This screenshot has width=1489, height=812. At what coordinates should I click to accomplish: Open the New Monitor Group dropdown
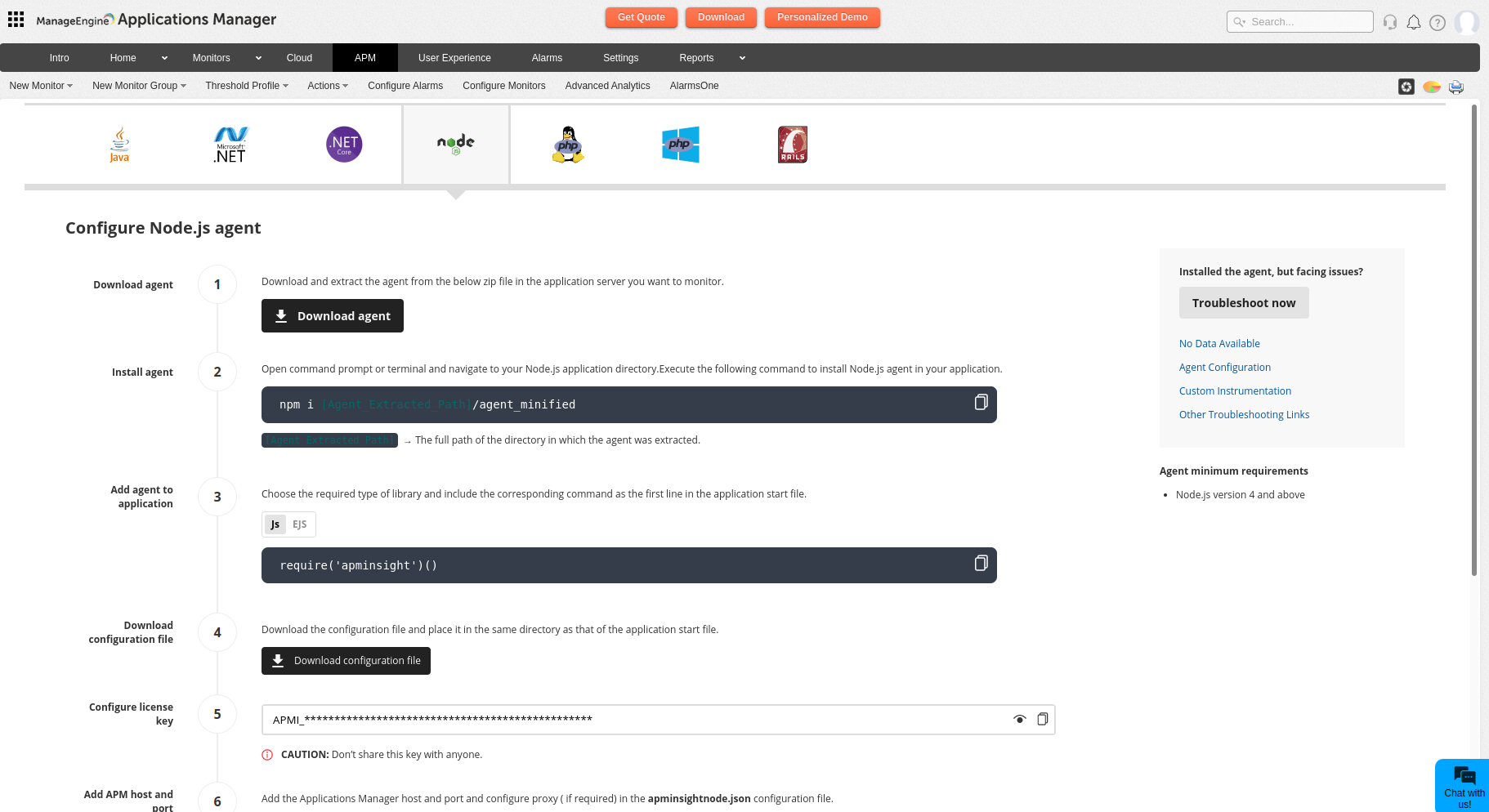pyautogui.click(x=139, y=86)
